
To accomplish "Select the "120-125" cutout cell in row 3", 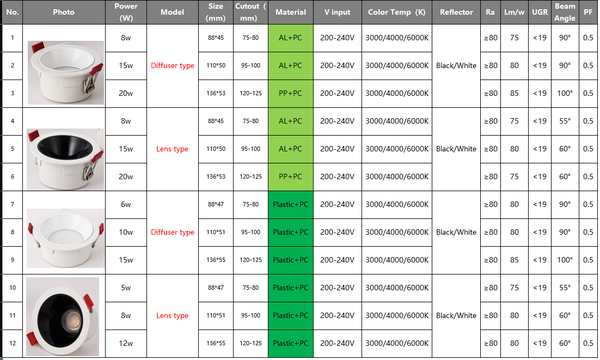I will [251, 93].
